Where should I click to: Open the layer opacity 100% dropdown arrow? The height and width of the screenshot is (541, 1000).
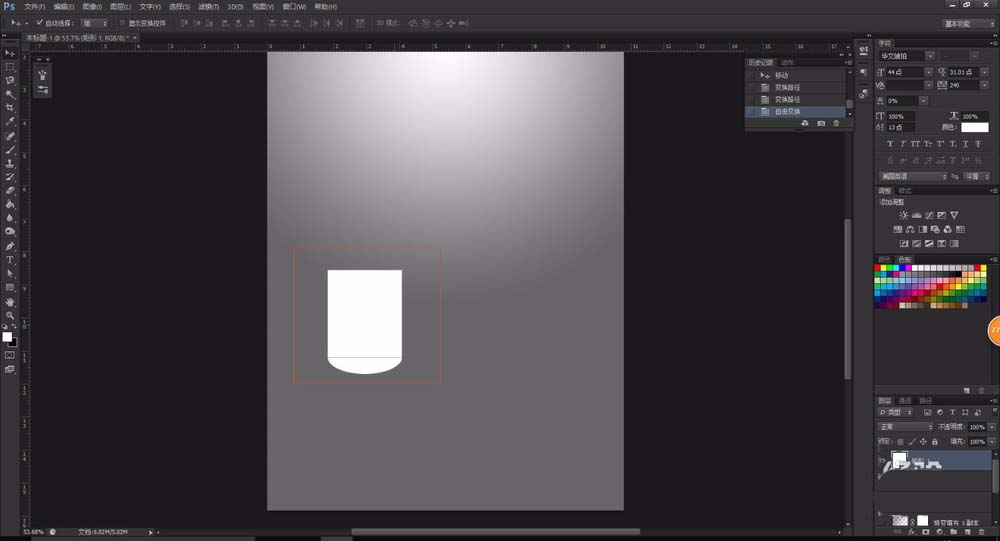[992, 427]
